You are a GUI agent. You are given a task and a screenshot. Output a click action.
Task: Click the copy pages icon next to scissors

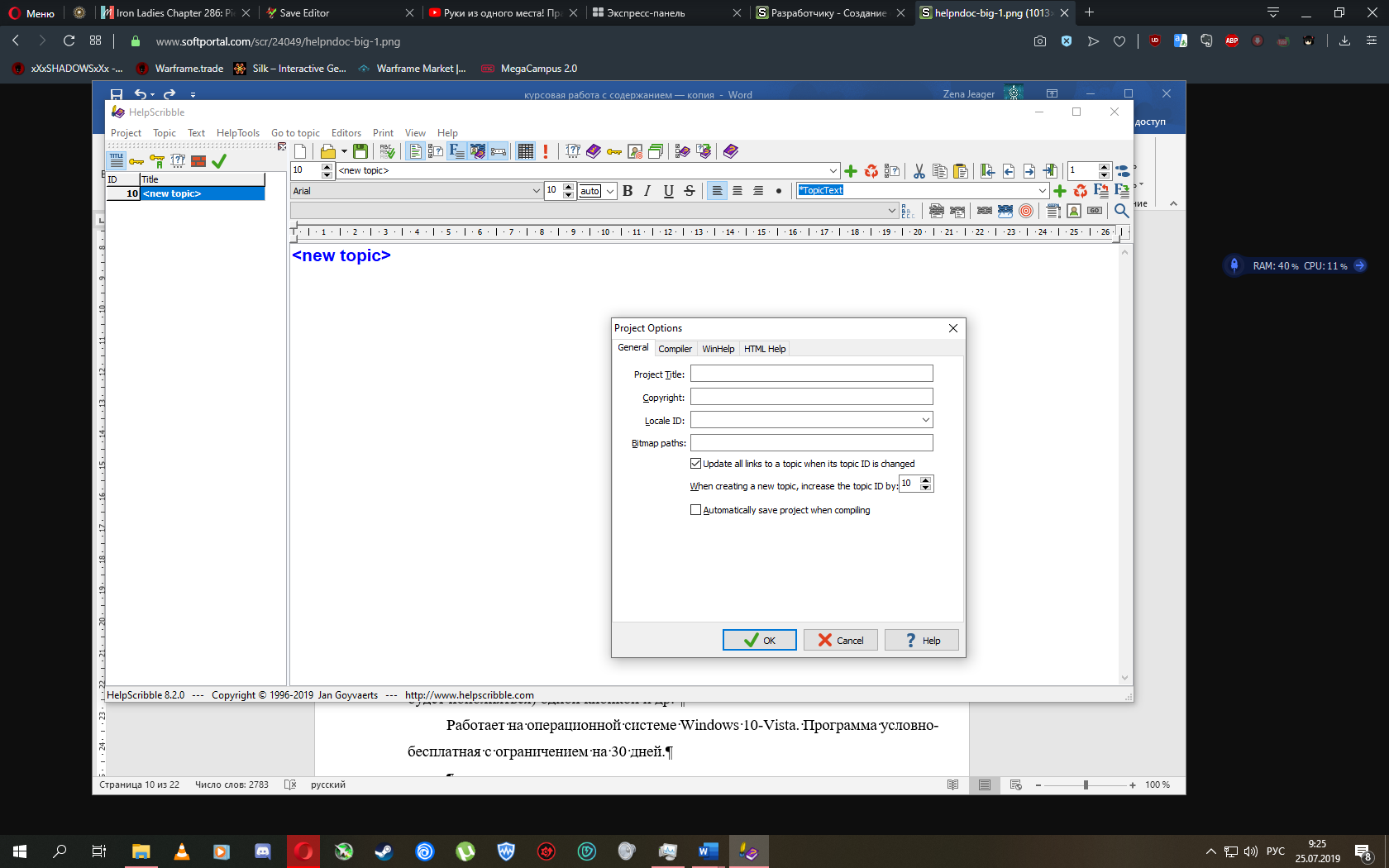pos(939,171)
